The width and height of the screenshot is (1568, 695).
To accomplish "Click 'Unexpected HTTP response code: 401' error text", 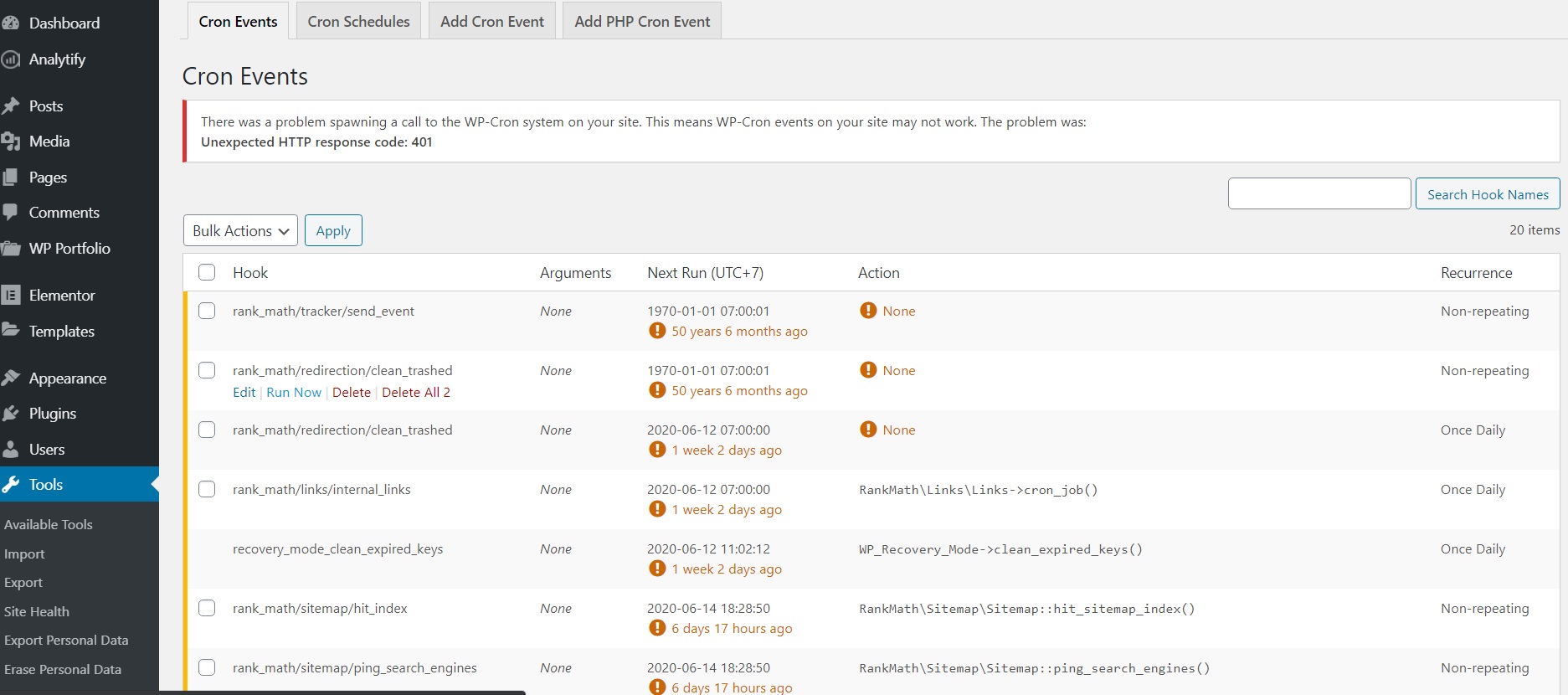I will pos(316,142).
